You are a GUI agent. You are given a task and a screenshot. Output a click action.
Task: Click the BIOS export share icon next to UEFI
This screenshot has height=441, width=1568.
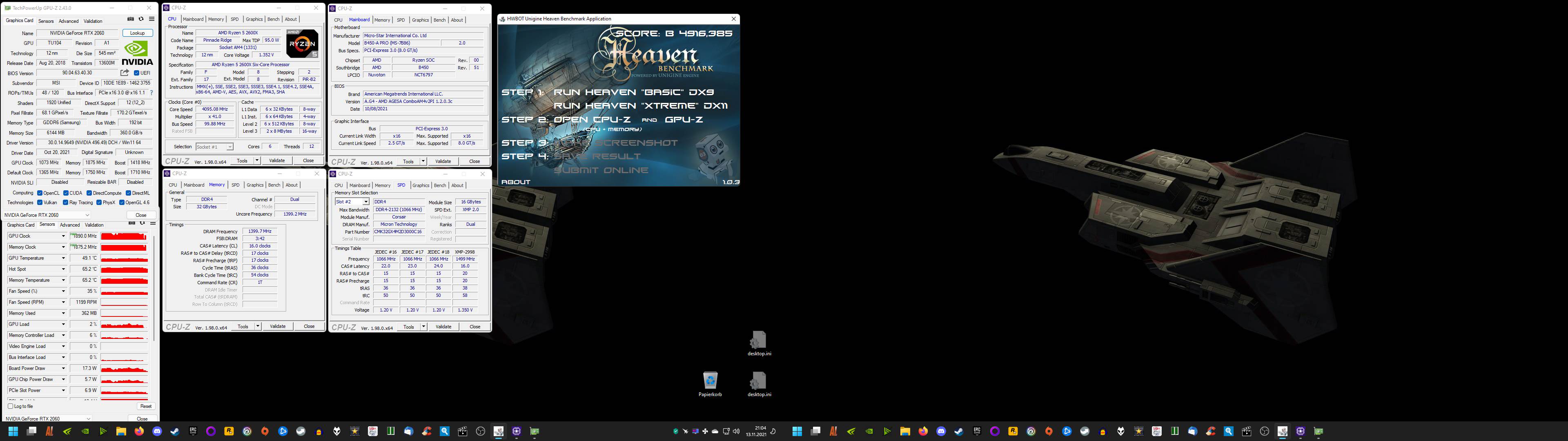(125, 73)
